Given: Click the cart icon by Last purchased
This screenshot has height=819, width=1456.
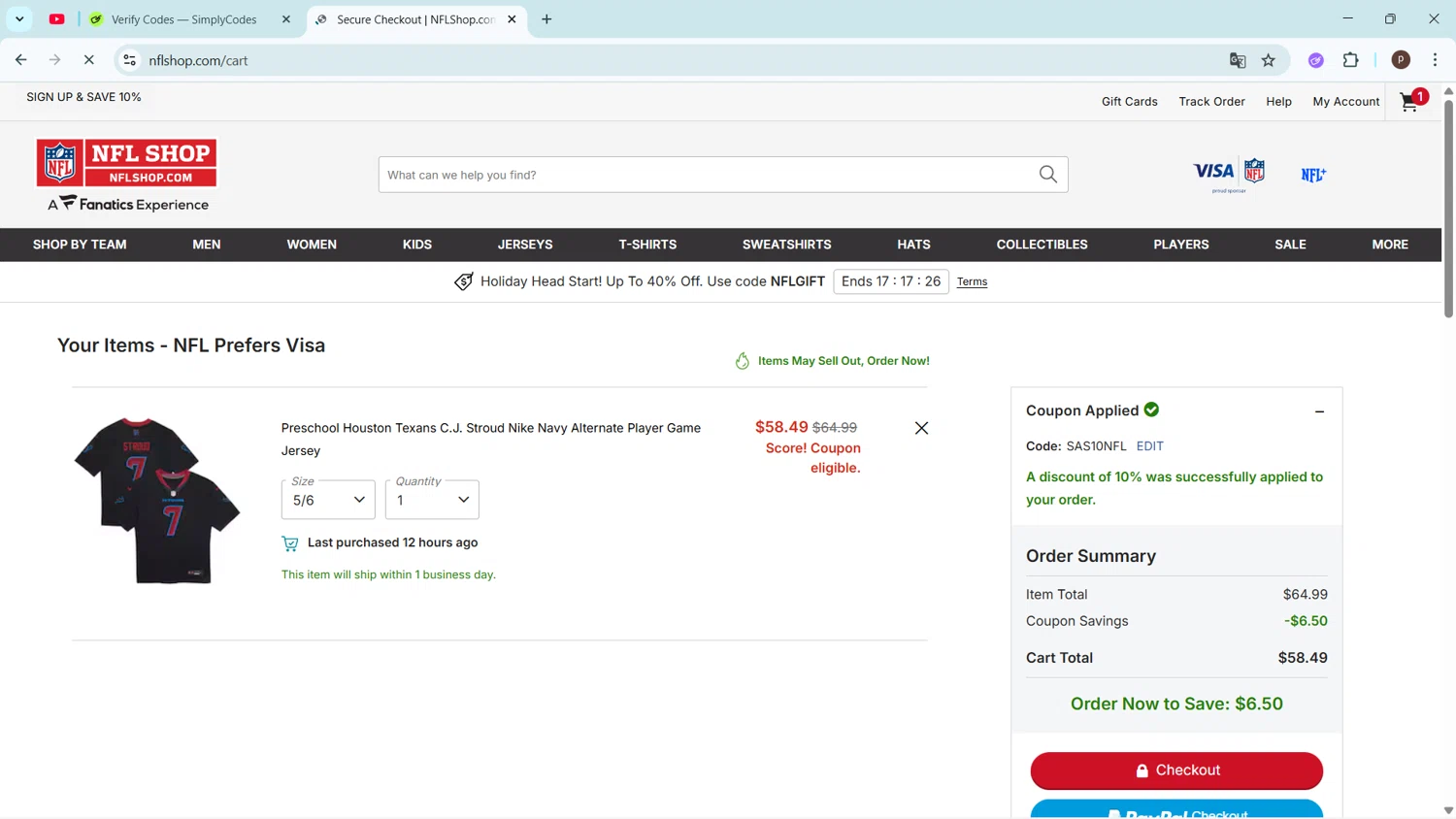Looking at the screenshot, I should 290,543.
